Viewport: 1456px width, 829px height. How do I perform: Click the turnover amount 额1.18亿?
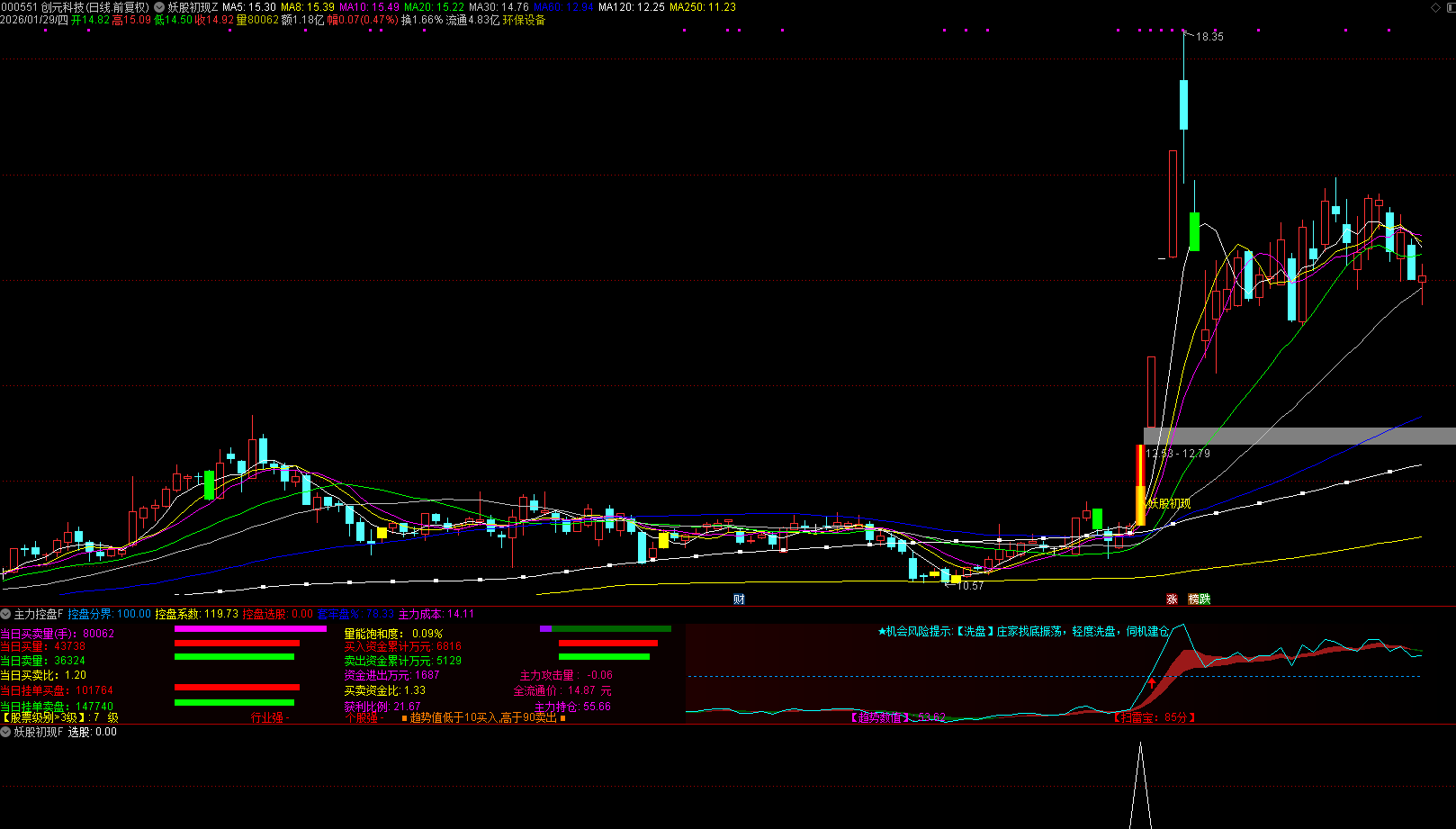tap(302, 20)
